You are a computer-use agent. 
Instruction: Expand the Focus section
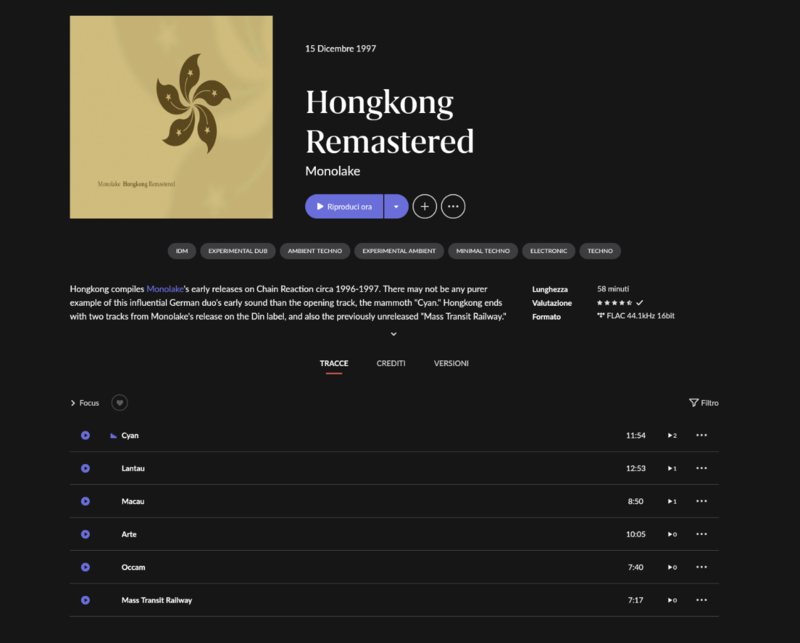click(73, 403)
